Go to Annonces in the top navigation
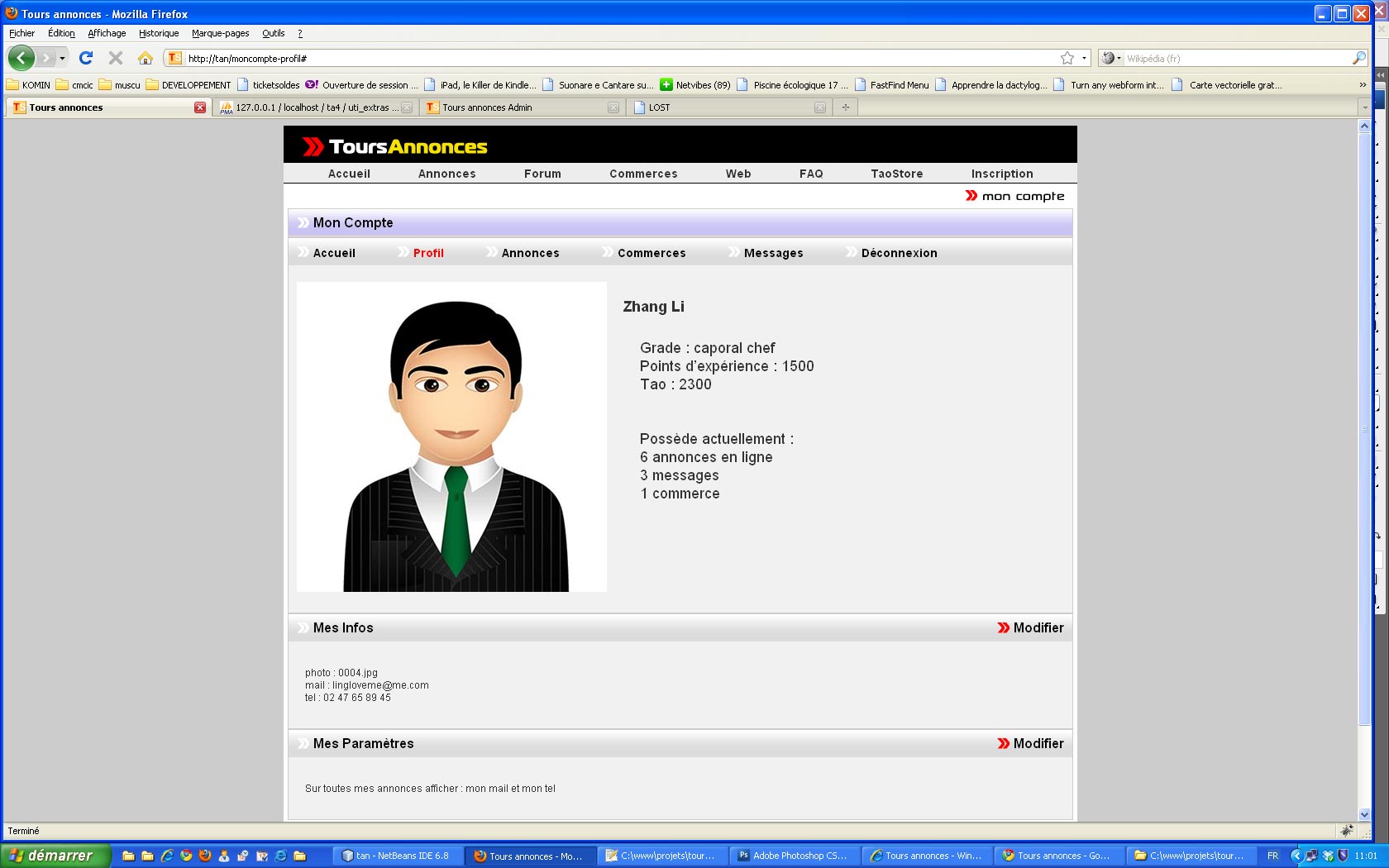Viewport: 1389px width, 868px height. pyautogui.click(x=446, y=174)
